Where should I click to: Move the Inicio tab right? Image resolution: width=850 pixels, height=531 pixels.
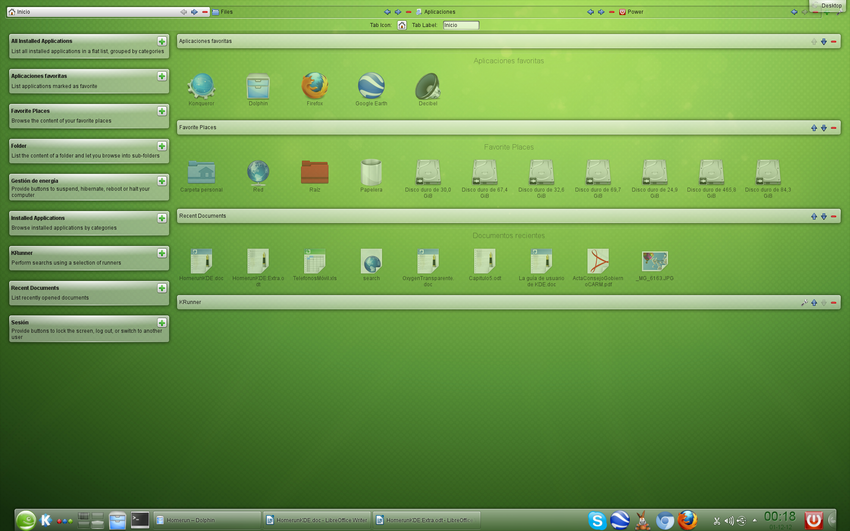tap(194, 12)
